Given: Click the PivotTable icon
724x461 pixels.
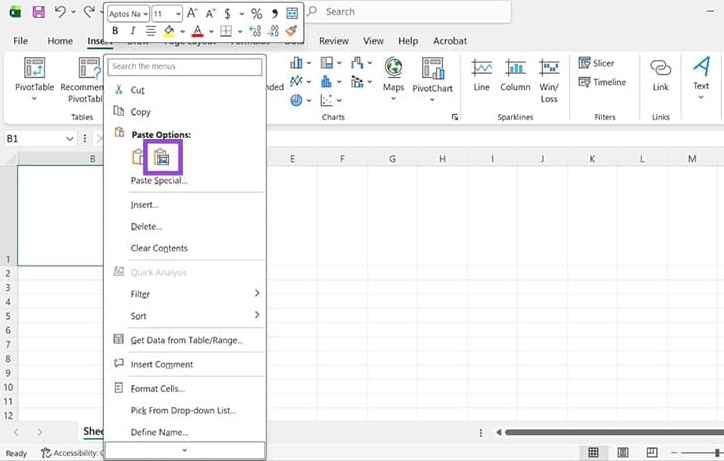Looking at the screenshot, I should [x=34, y=68].
